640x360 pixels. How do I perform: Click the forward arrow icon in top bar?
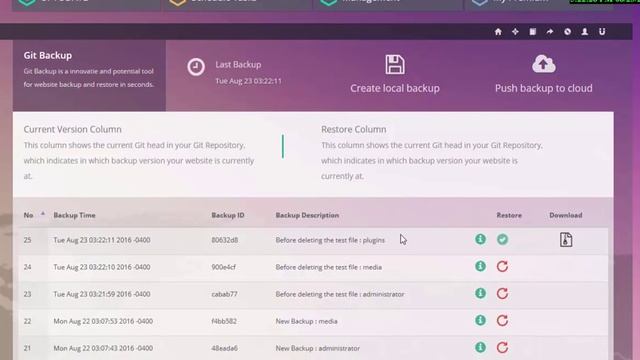click(x=550, y=32)
